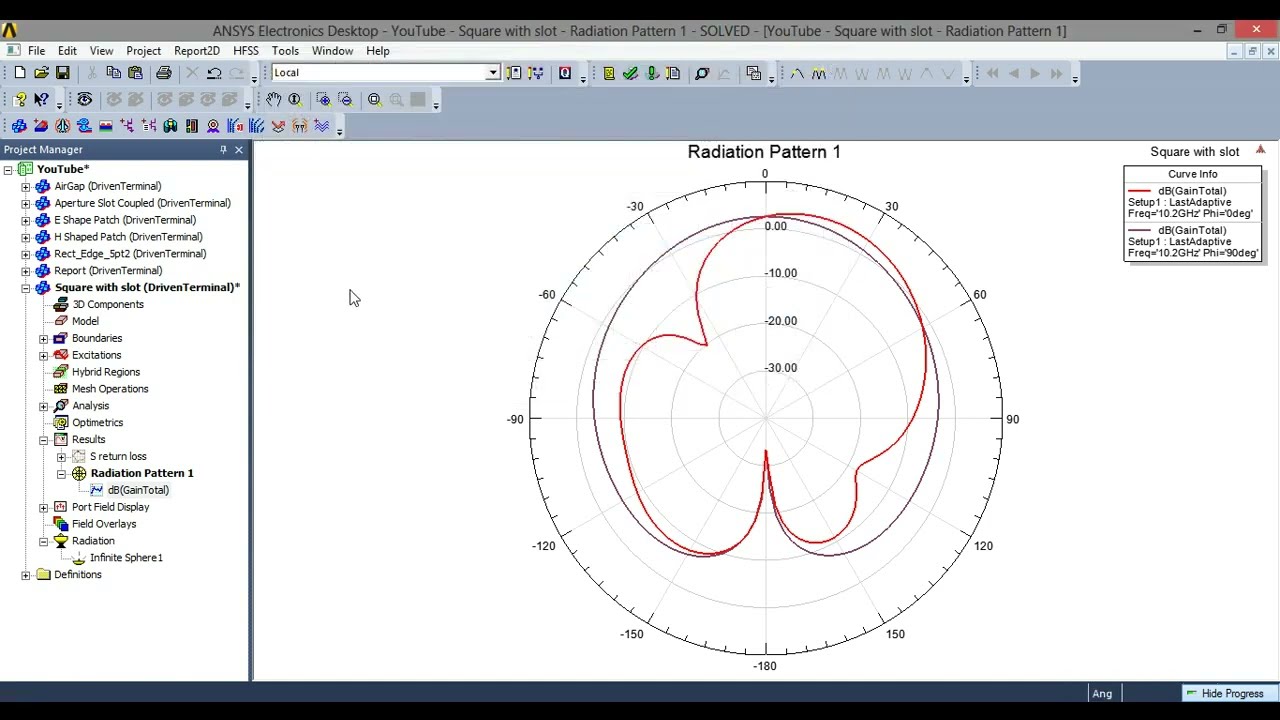Restore the inner document window
This screenshot has width=1280, height=720.
[1251, 51]
